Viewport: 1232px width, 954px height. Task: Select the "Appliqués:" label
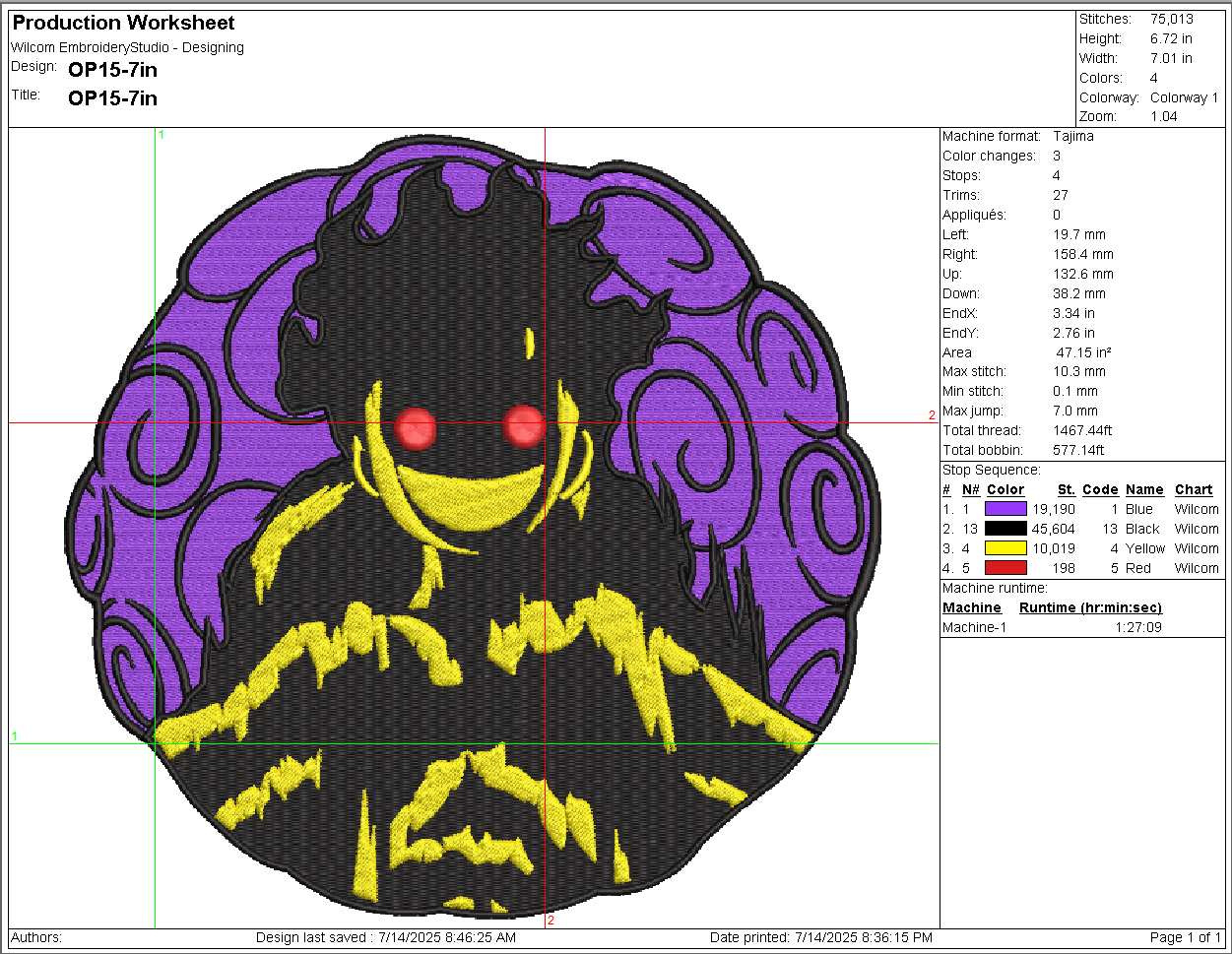[x=976, y=215]
